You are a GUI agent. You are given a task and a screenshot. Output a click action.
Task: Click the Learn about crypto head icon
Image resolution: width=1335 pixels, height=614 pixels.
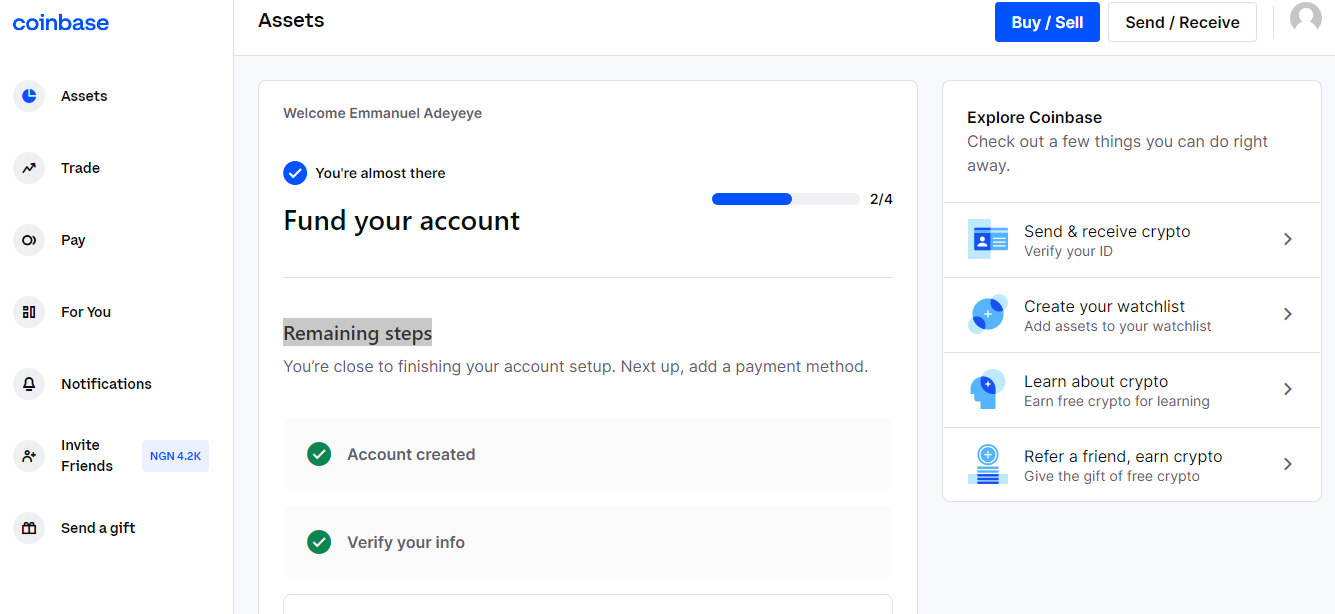click(x=988, y=390)
